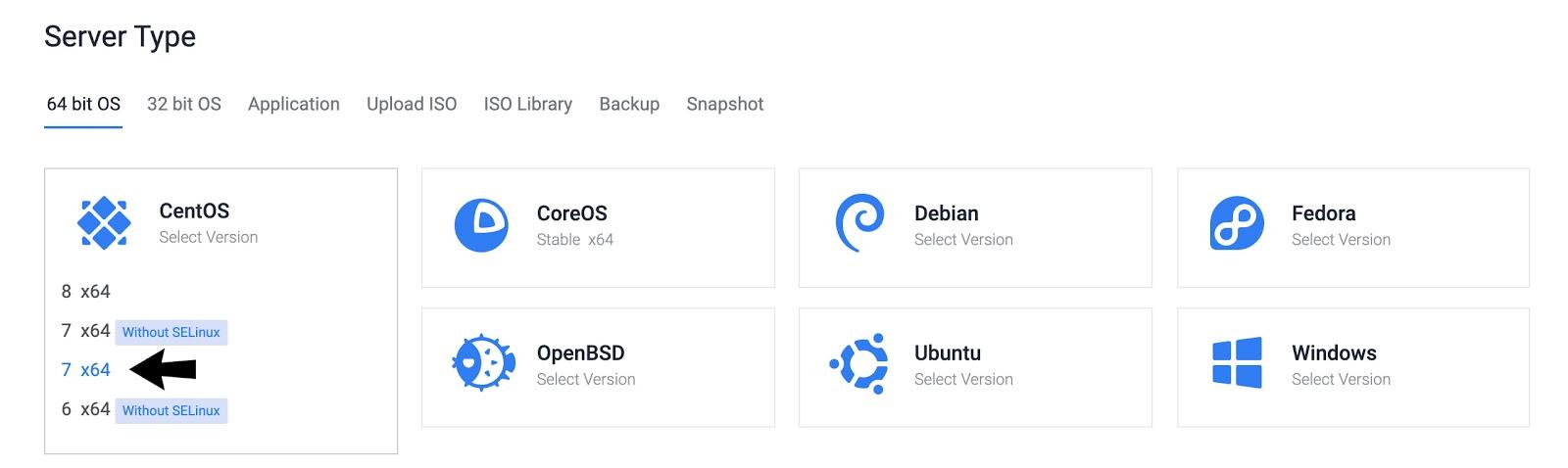
Task: Switch to the Backup tab
Action: (629, 104)
